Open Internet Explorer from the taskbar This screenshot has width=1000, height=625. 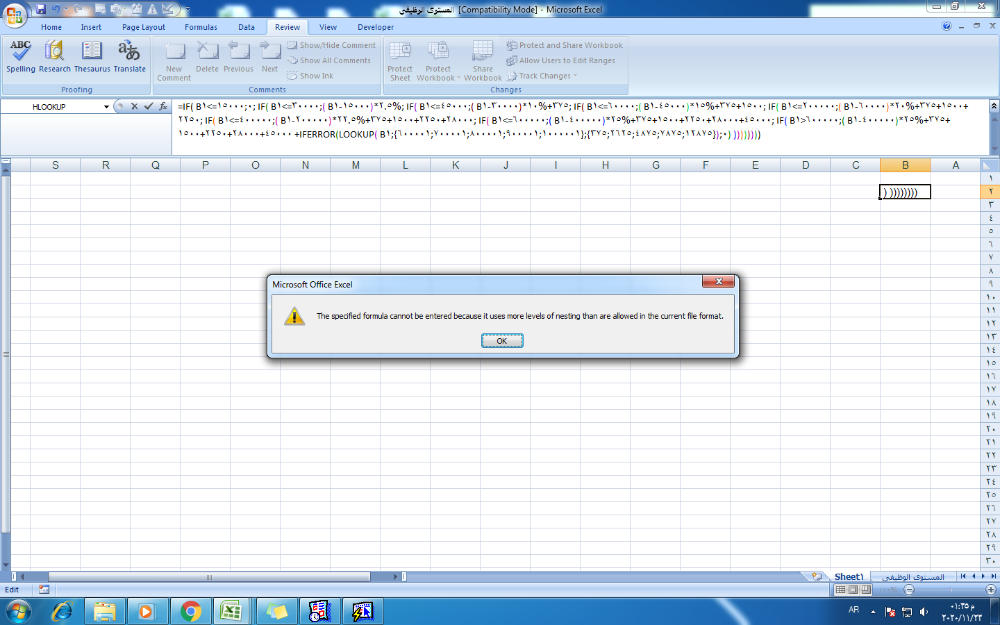click(62, 612)
